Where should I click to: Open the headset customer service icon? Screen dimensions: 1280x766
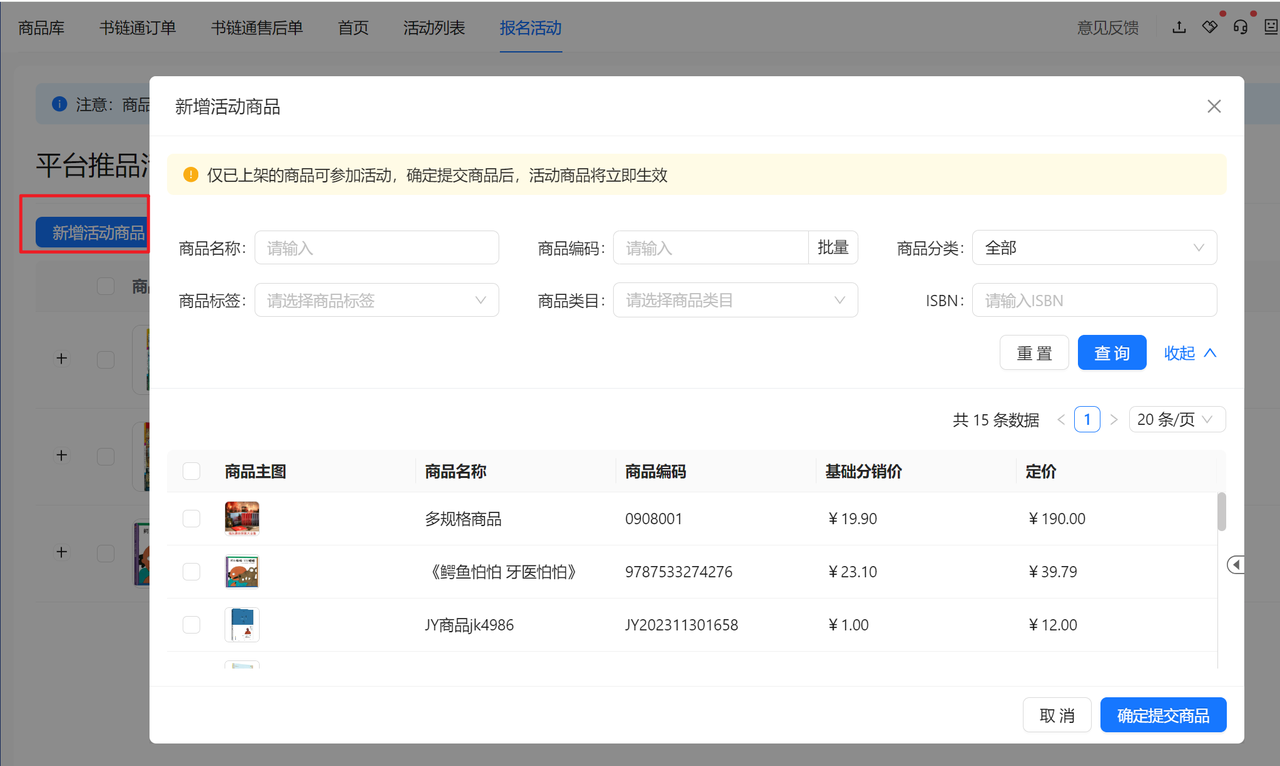tap(1240, 27)
